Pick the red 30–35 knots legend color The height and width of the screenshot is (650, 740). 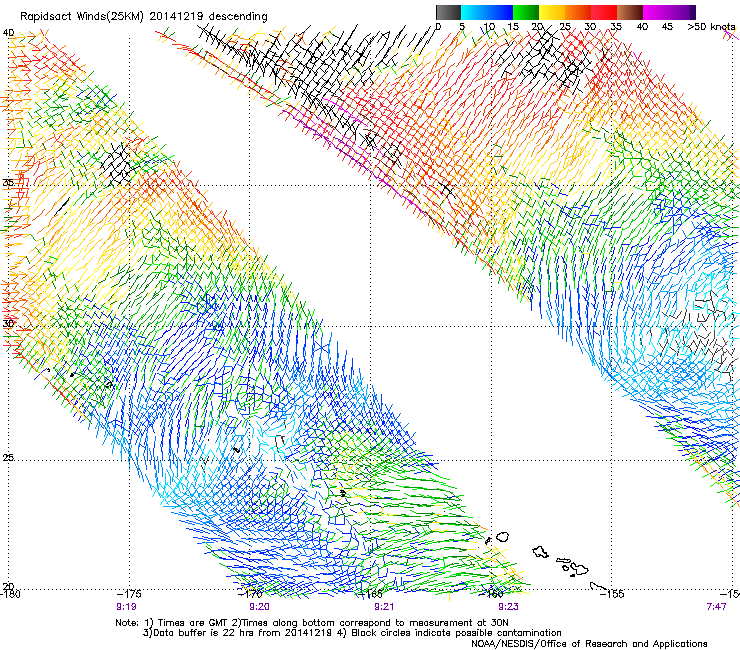point(604,12)
